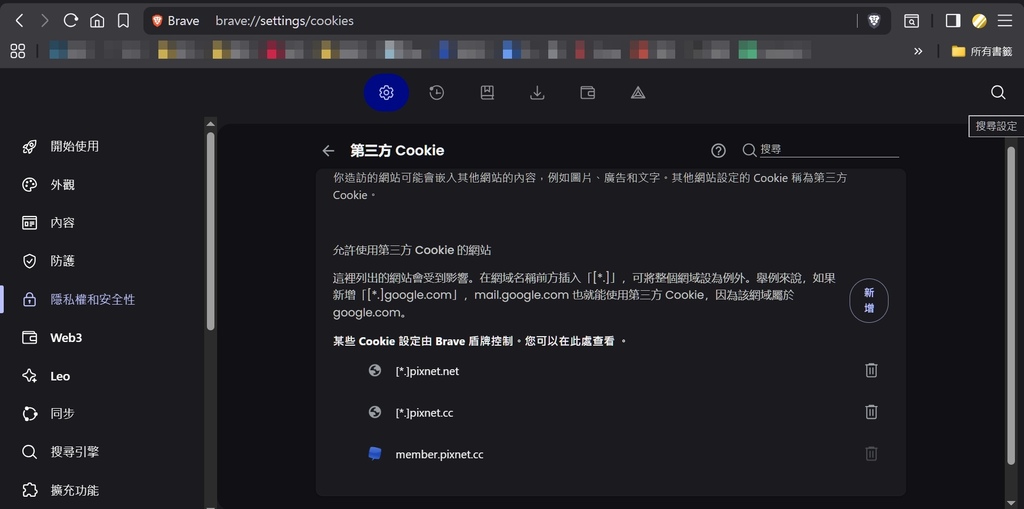Image resolution: width=1024 pixels, height=509 pixels.
Task: Open the Bookmarks tab icon
Action: [487, 93]
